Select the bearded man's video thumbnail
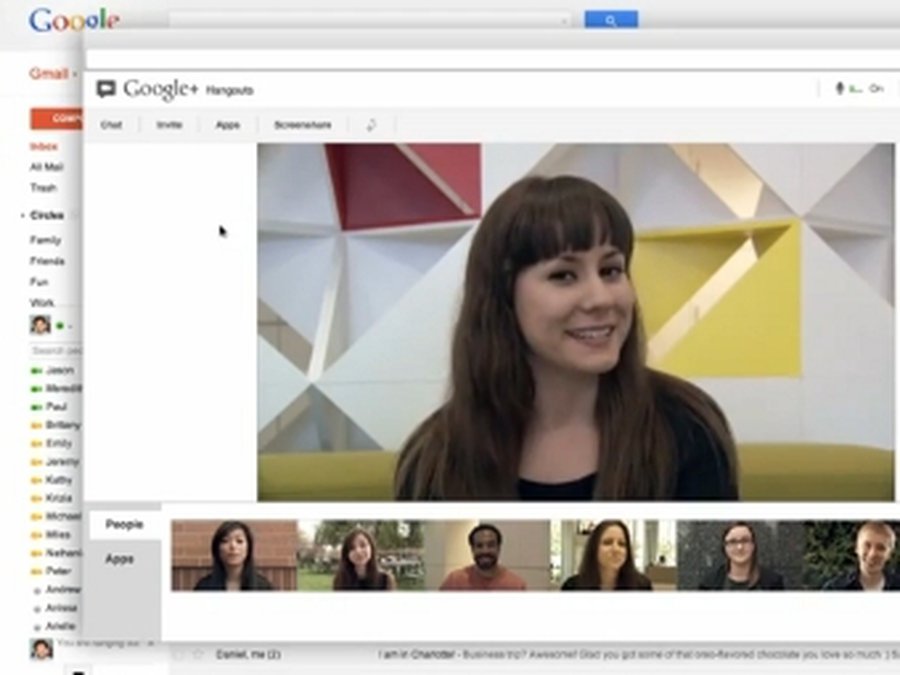 coord(487,556)
